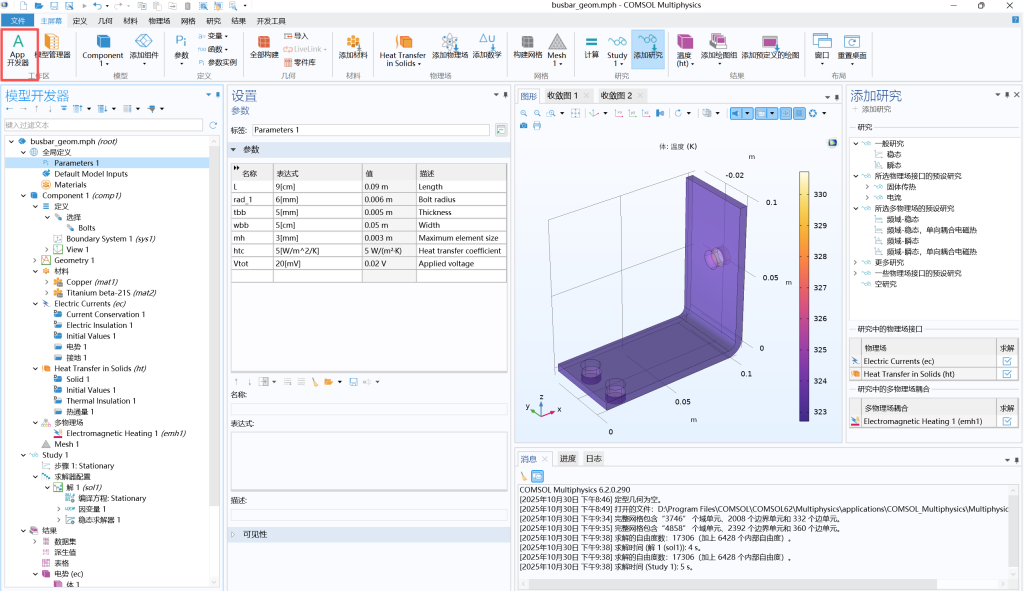Image resolution: width=1024 pixels, height=591 pixels.
Task: Uncheck the Heat Transfer in Solids solve checkbox
Action: (1007, 374)
